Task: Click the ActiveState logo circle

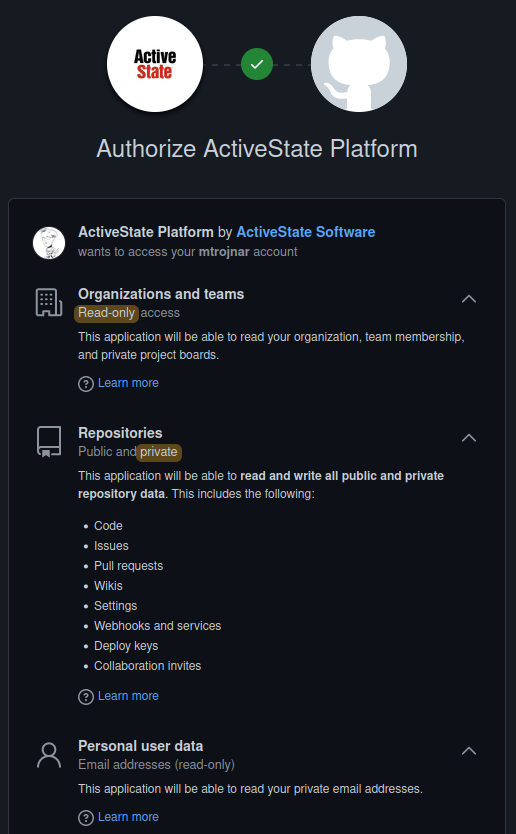Action: (x=155, y=64)
